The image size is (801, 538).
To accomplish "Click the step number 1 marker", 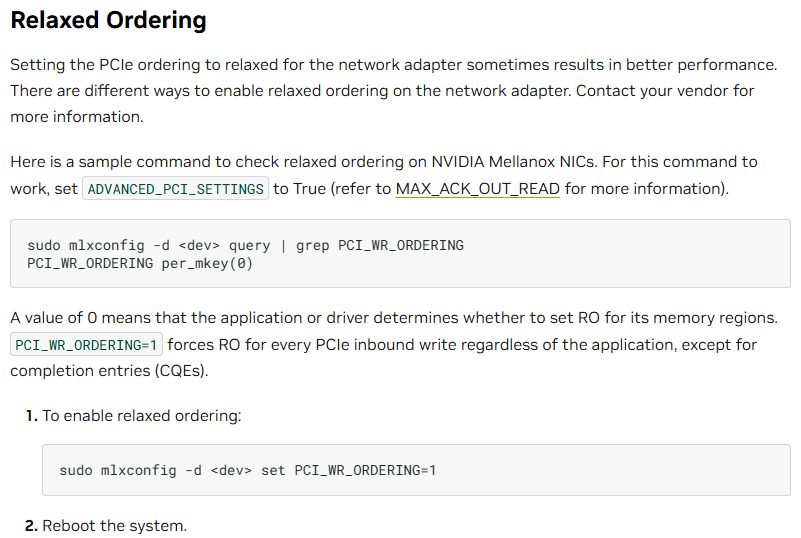I will [x=32, y=415].
